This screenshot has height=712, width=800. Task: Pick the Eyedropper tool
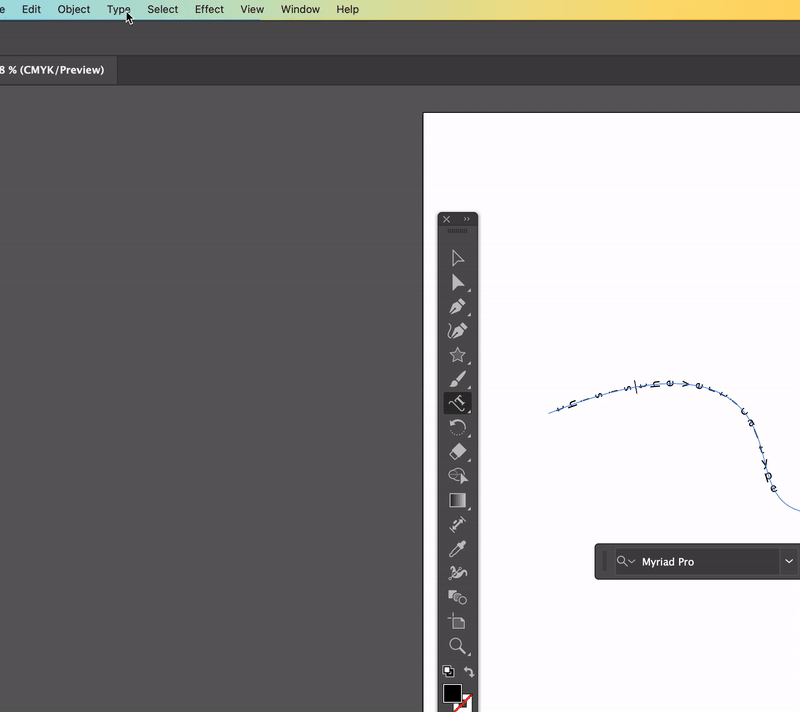457,549
